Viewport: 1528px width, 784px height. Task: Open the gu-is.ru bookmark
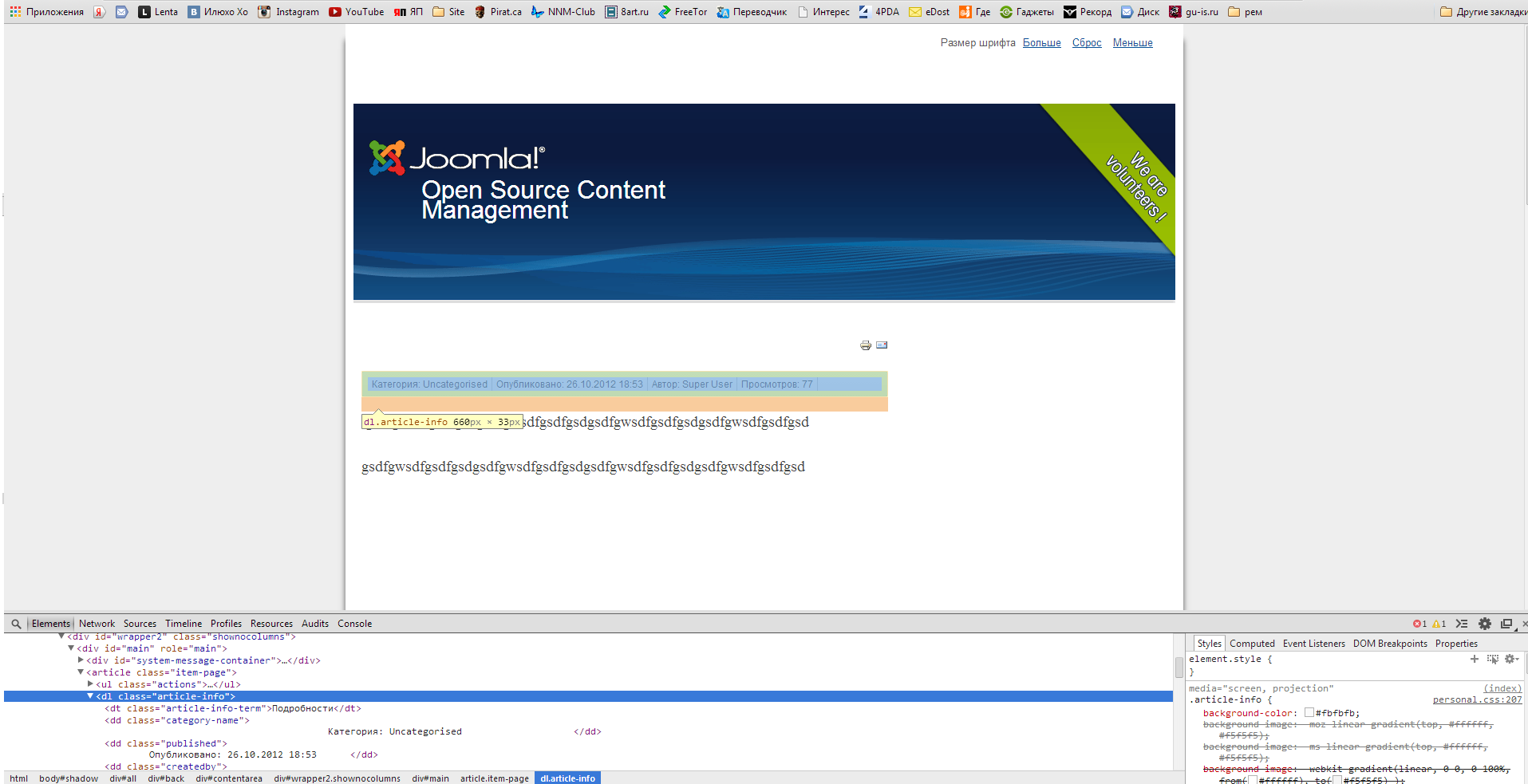click(1194, 12)
